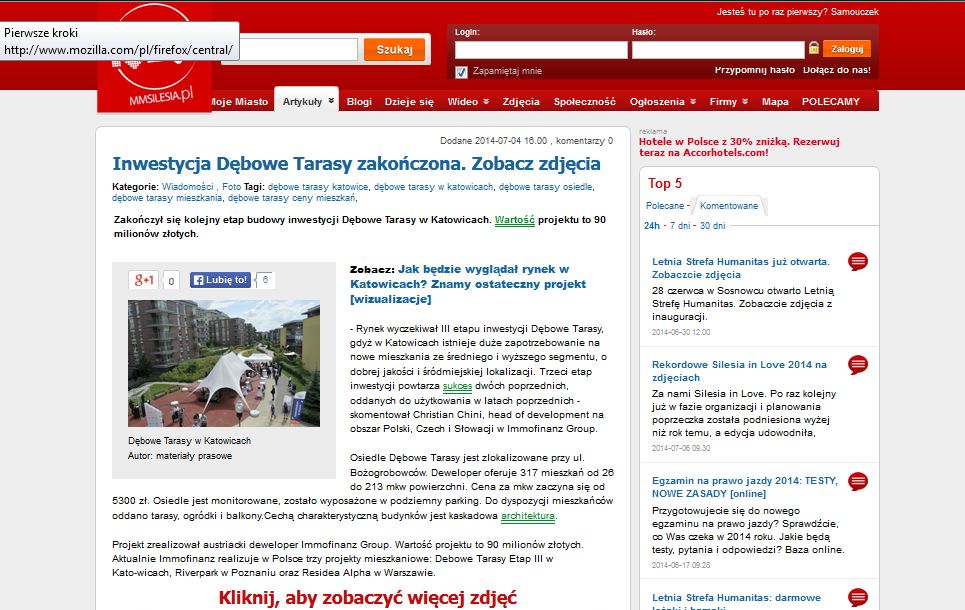
Task: Open the Zdjęcia menu item
Action: pyautogui.click(x=521, y=102)
